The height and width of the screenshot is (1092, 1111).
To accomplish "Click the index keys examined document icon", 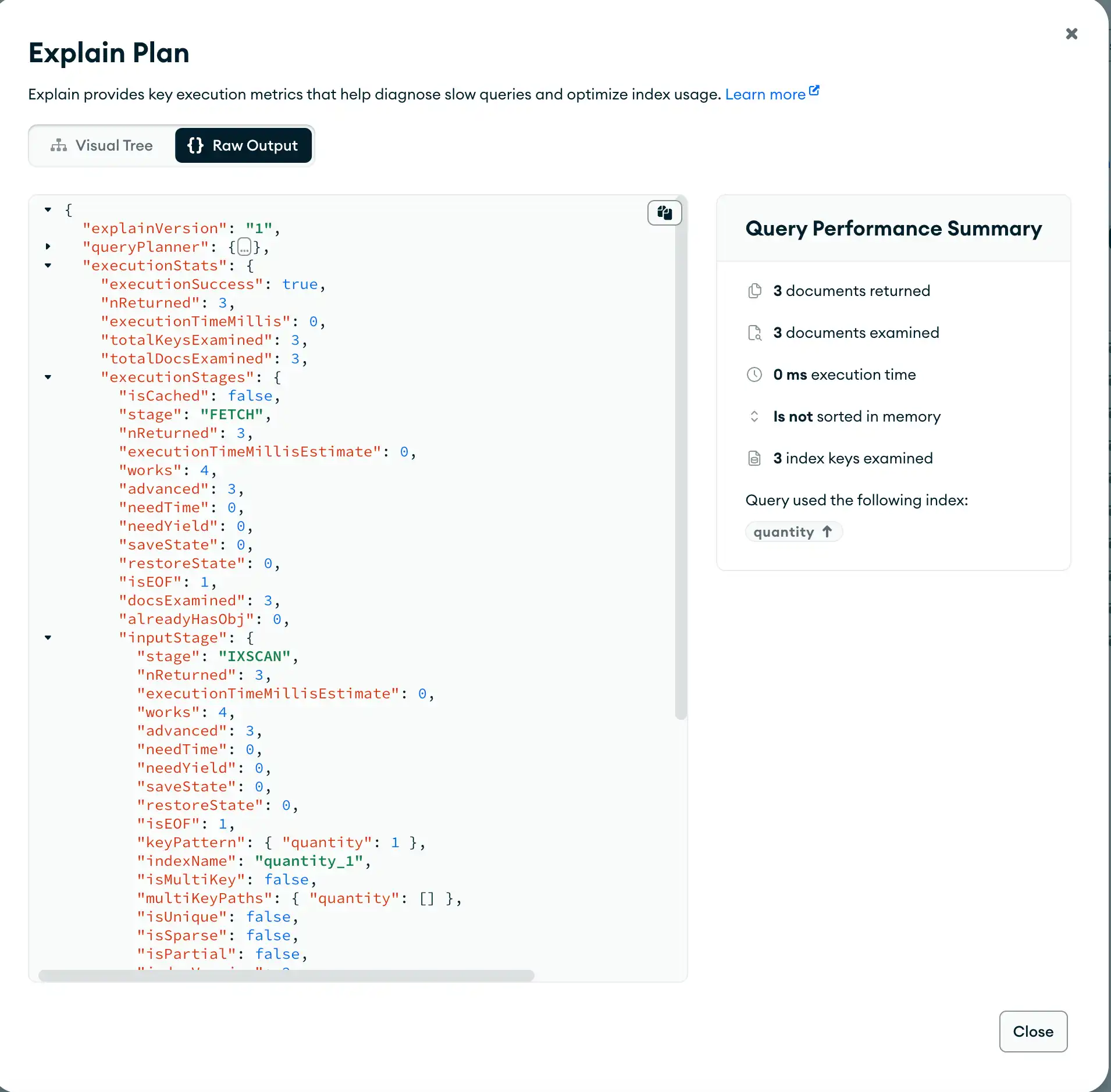I will 755,458.
